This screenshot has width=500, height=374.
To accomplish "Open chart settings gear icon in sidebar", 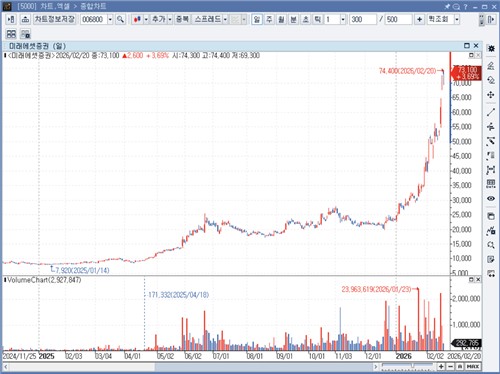I will [491, 49].
